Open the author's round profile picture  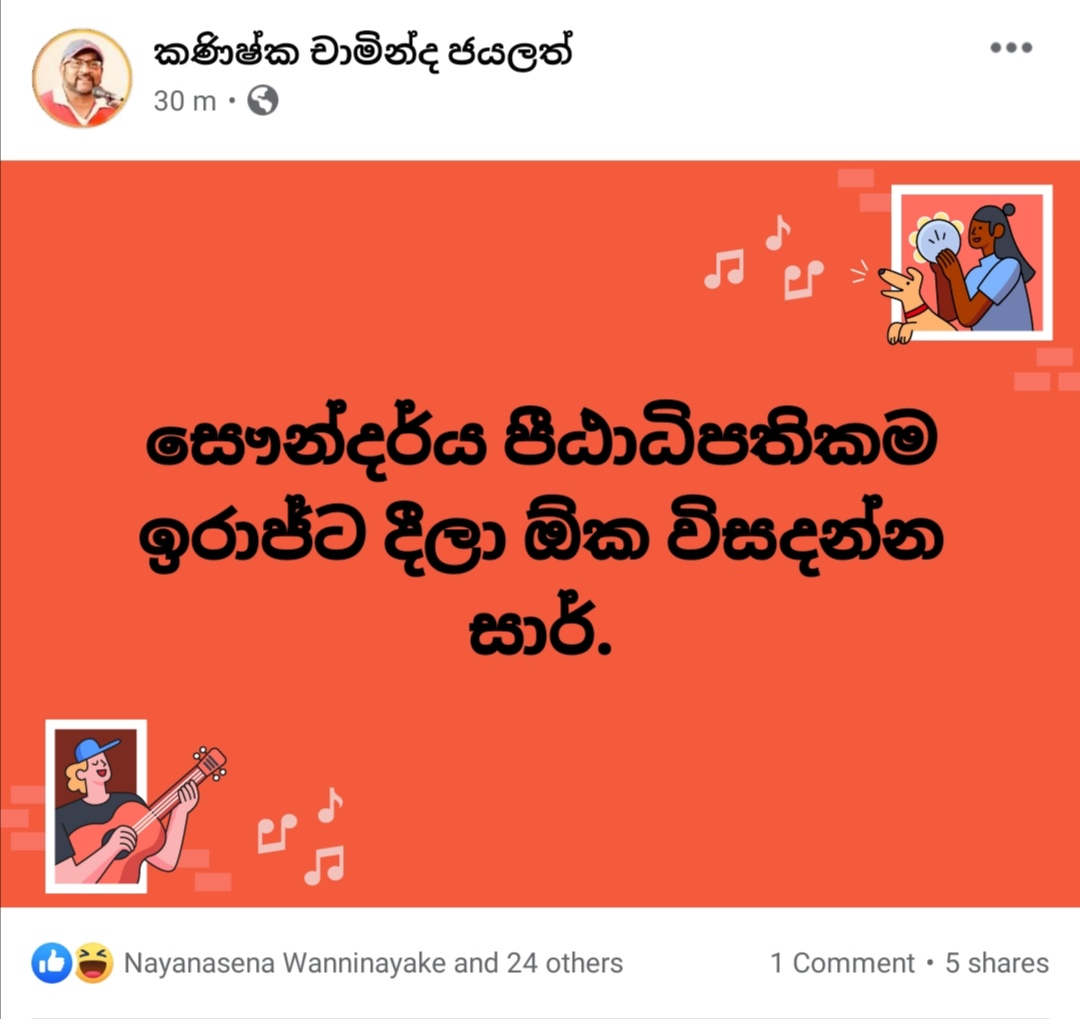click(x=82, y=78)
